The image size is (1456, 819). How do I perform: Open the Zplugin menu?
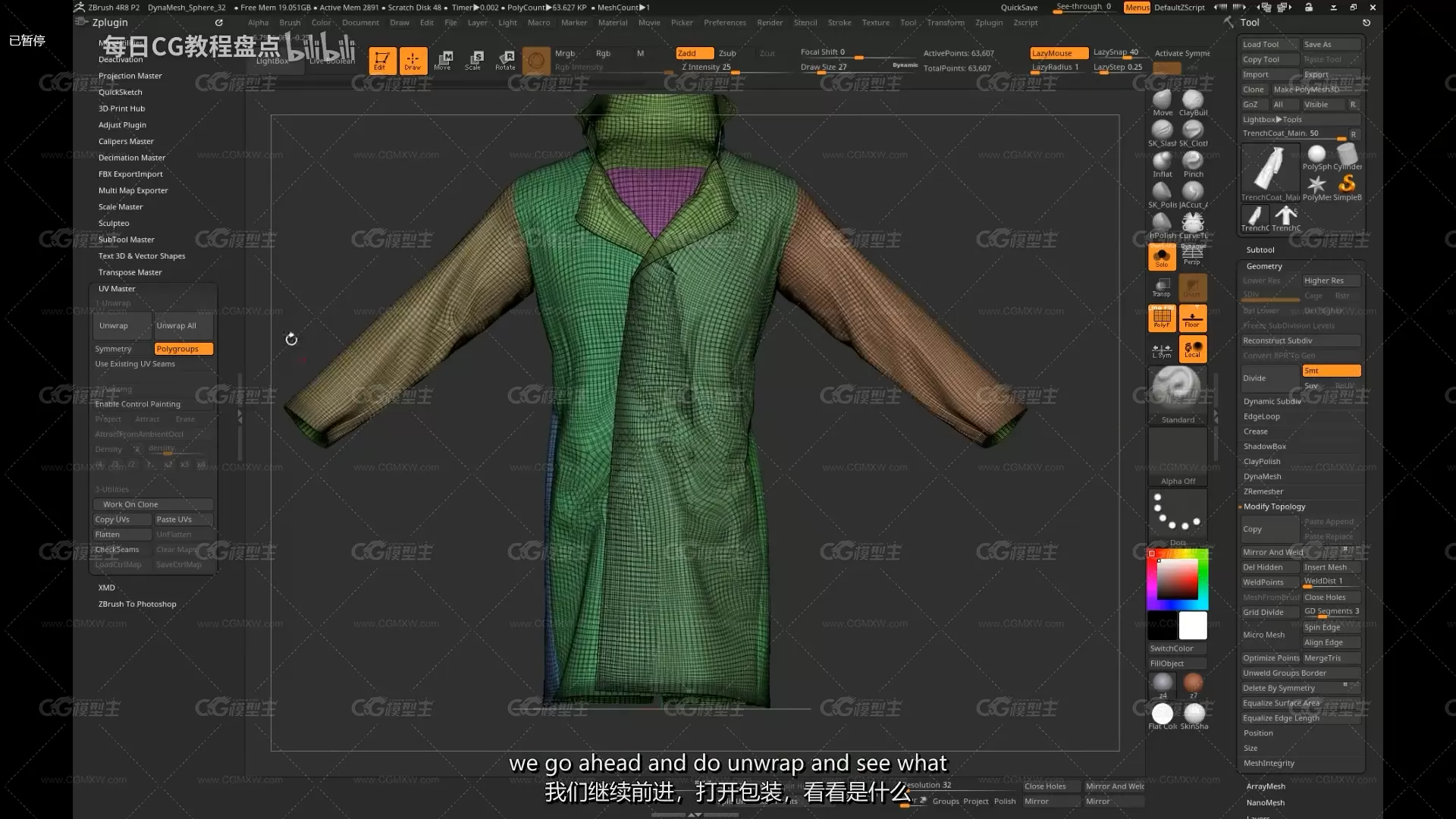(110, 22)
